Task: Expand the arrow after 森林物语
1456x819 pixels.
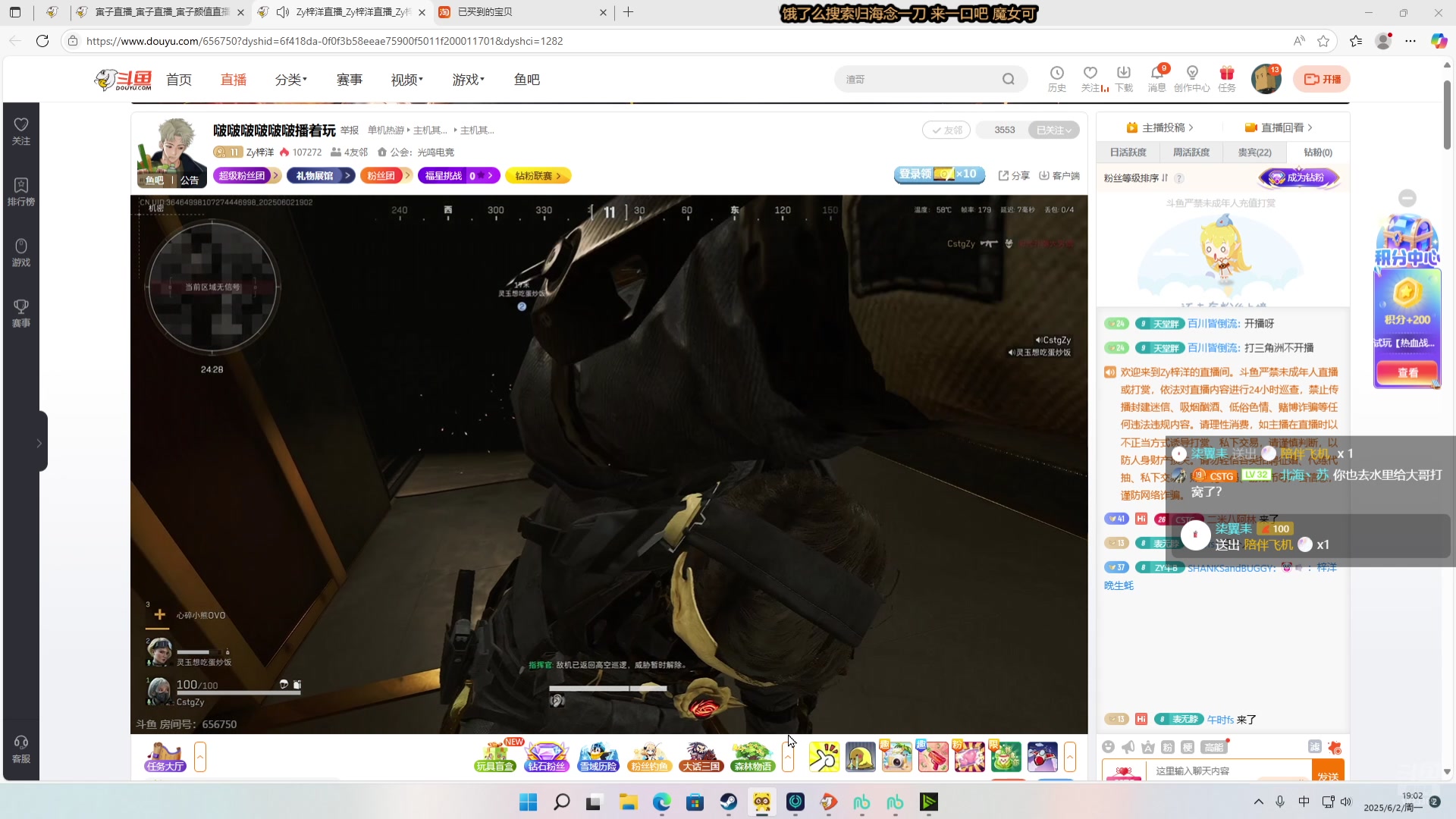Action: tap(788, 757)
